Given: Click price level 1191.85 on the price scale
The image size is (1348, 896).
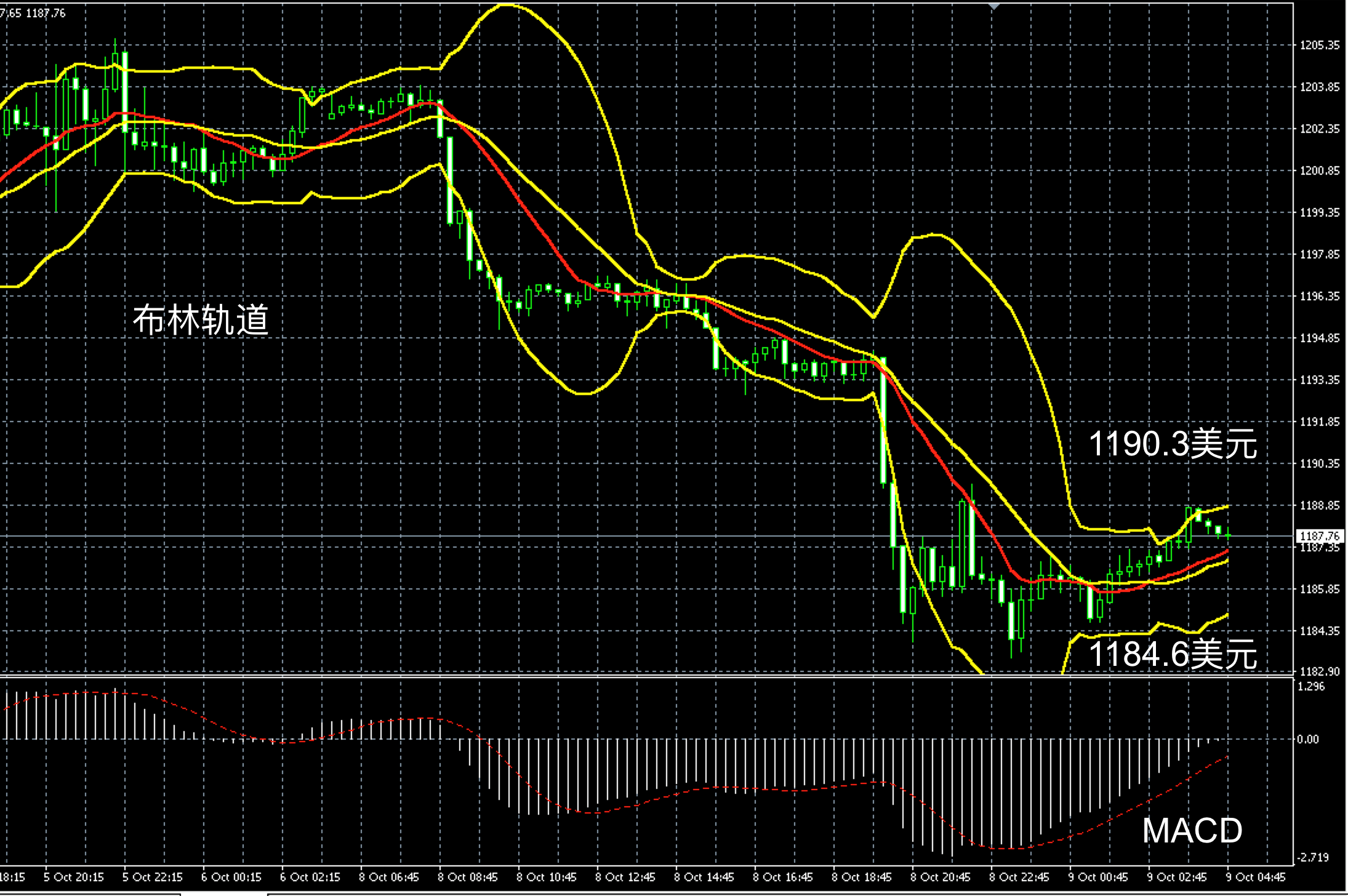Looking at the screenshot, I should 1319,422.
